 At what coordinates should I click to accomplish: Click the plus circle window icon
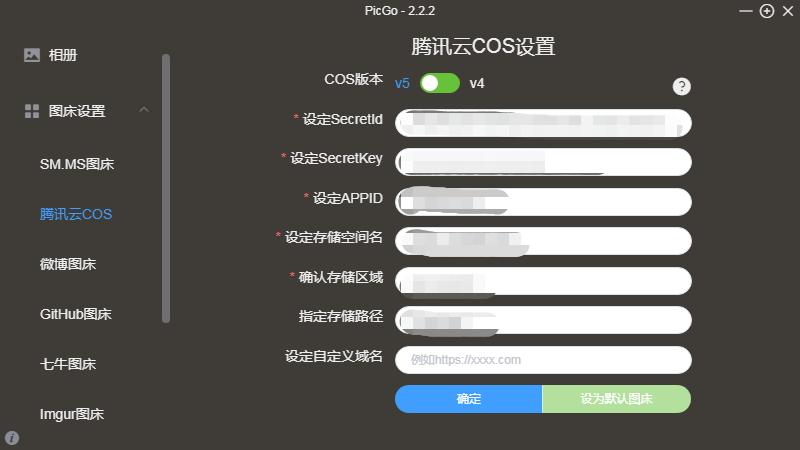click(767, 11)
